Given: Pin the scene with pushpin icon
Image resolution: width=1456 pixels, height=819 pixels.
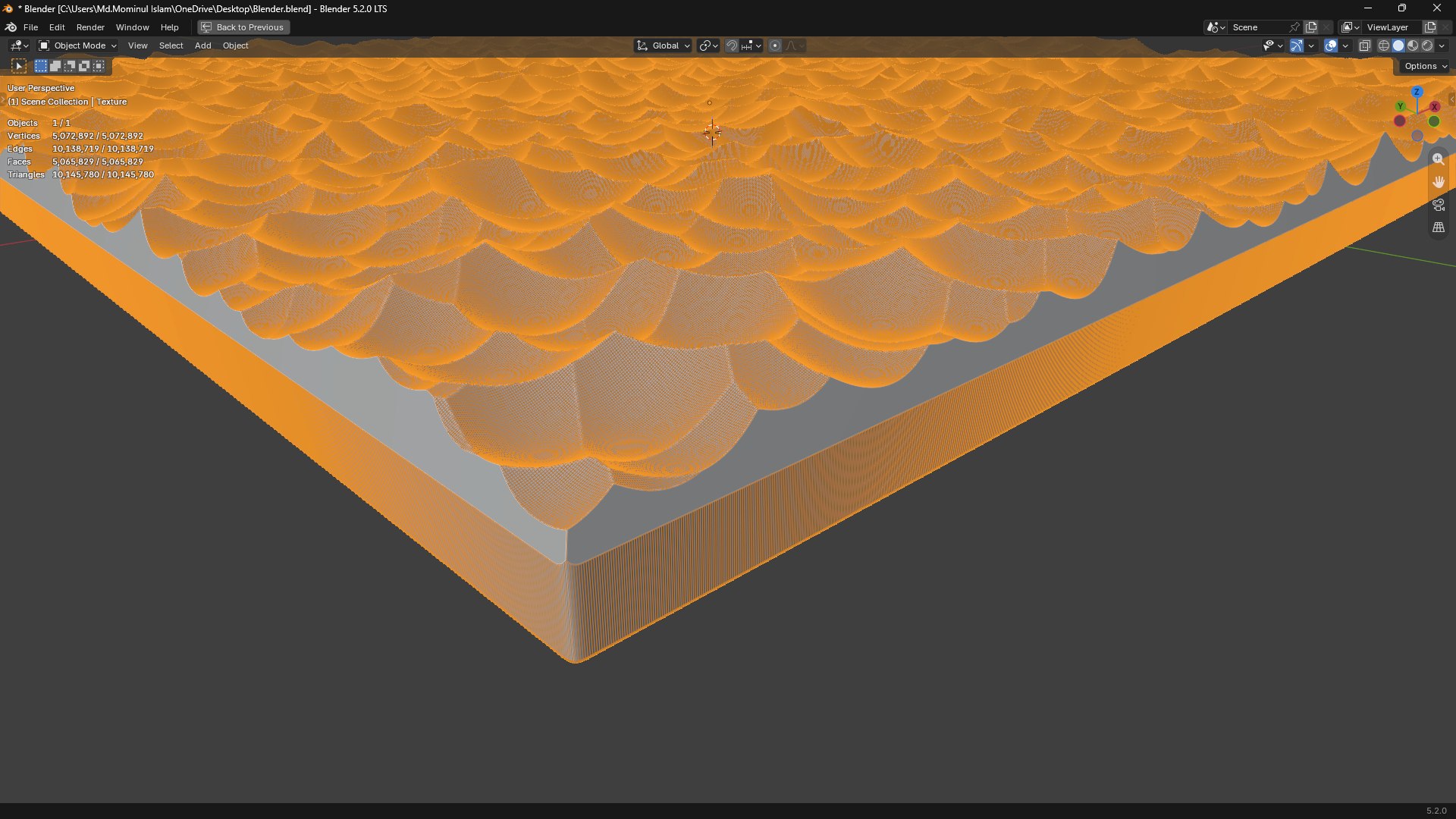Looking at the screenshot, I should coord(1294,27).
